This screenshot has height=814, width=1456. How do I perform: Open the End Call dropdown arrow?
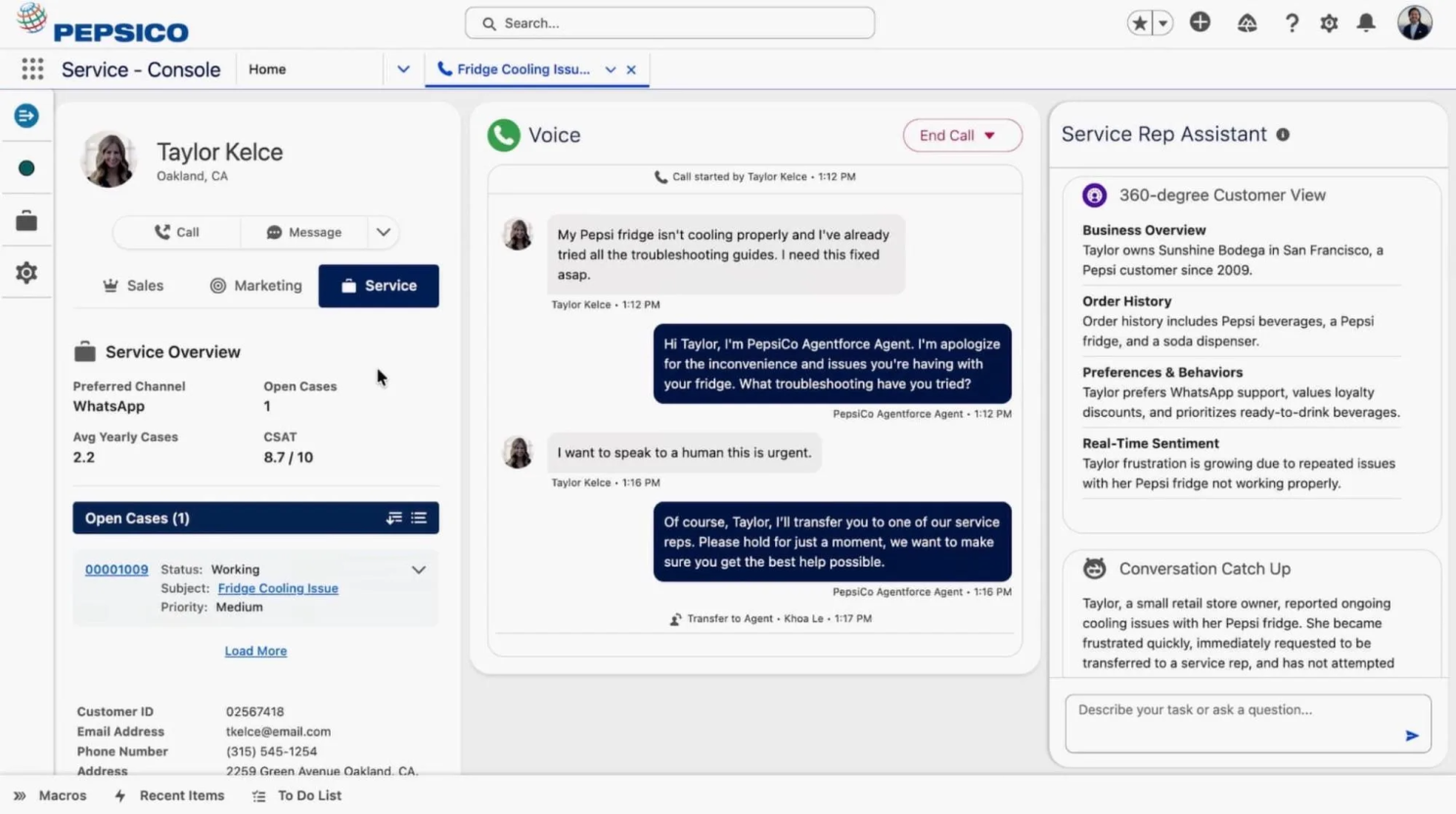(990, 136)
